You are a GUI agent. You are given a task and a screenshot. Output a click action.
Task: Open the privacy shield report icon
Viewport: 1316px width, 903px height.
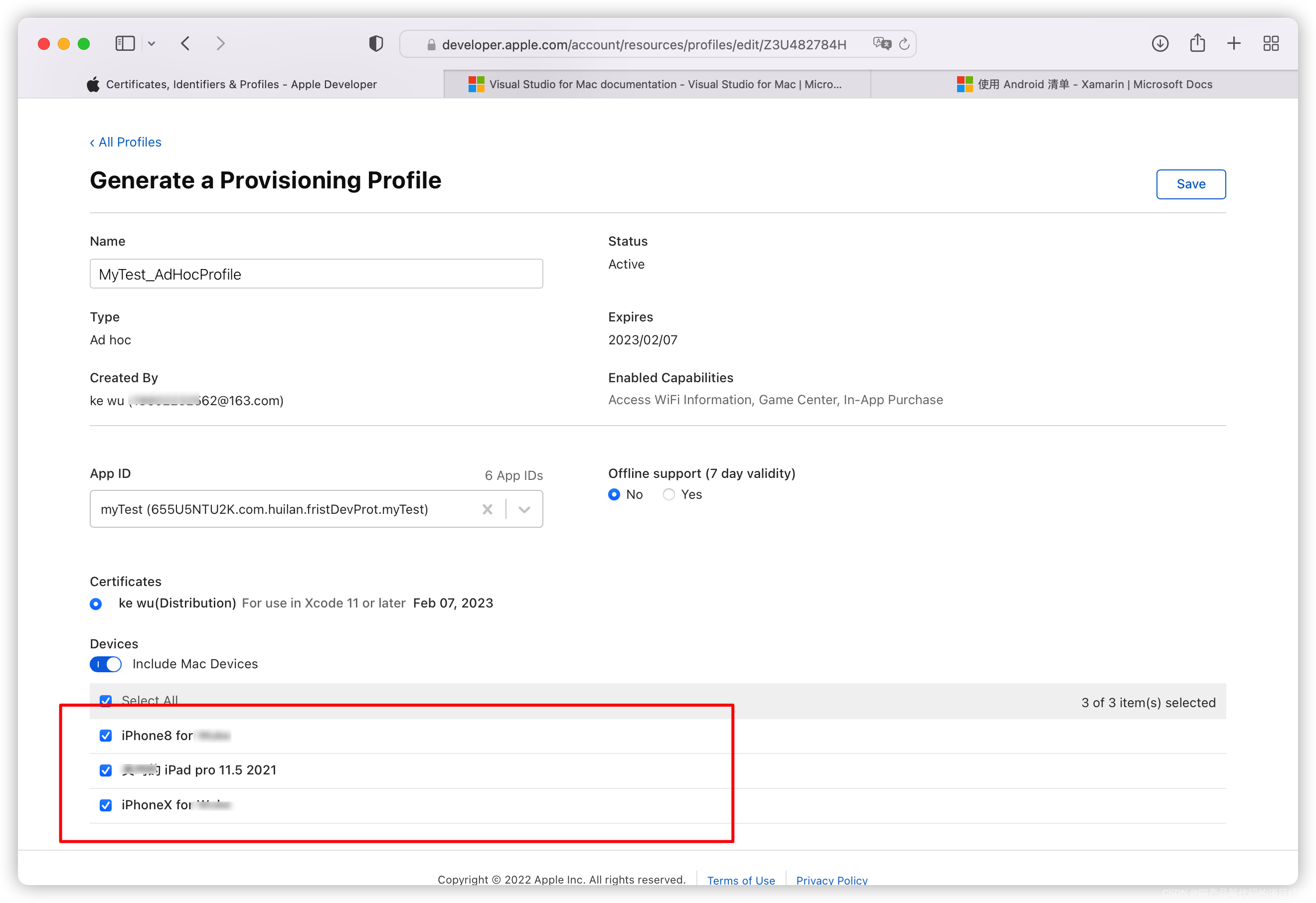pos(376,43)
